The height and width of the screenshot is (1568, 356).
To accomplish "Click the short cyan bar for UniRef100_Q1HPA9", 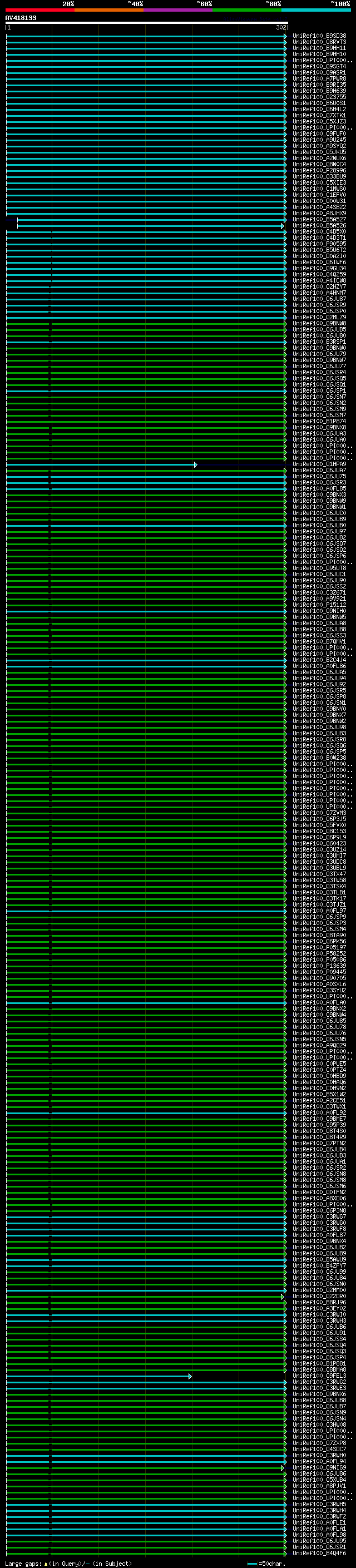I will click(x=101, y=464).
